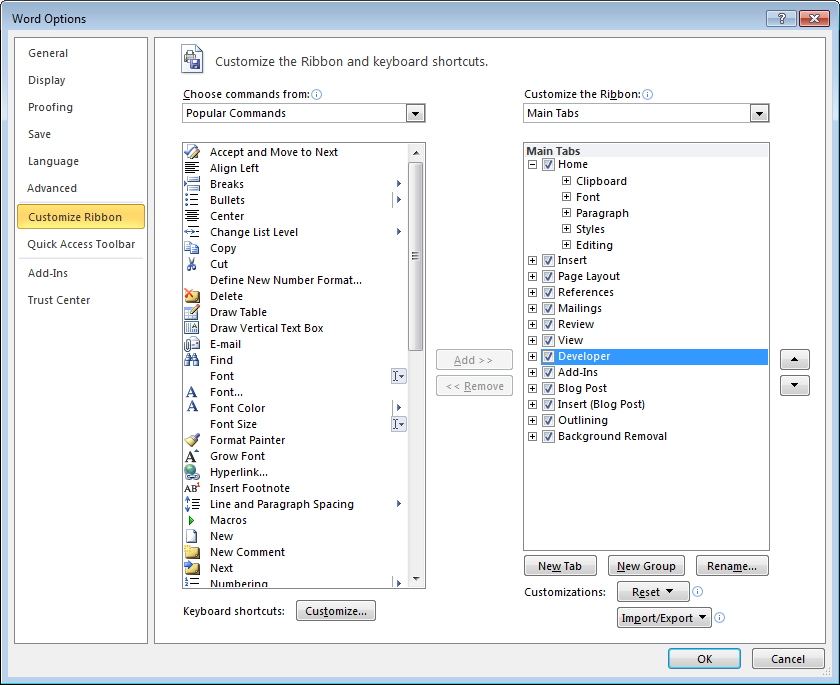The height and width of the screenshot is (685, 840).
Task: Toggle the Insert tab checkbox
Action: pyautogui.click(x=548, y=260)
